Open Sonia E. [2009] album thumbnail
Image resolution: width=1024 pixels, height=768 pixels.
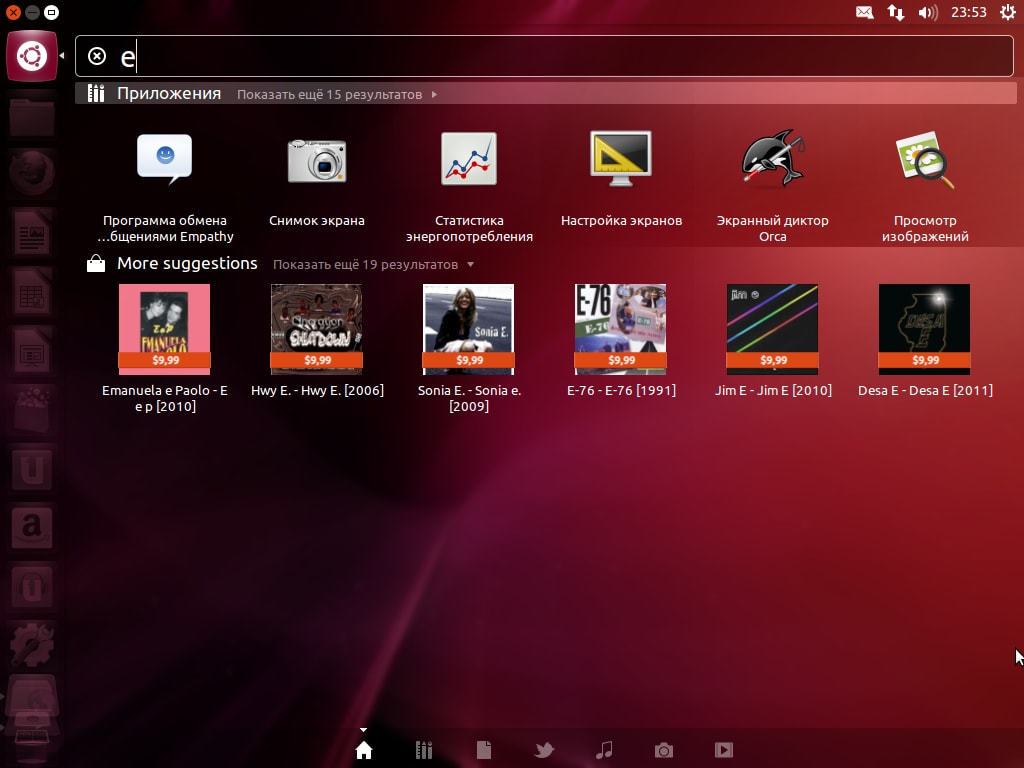pyautogui.click(x=469, y=329)
